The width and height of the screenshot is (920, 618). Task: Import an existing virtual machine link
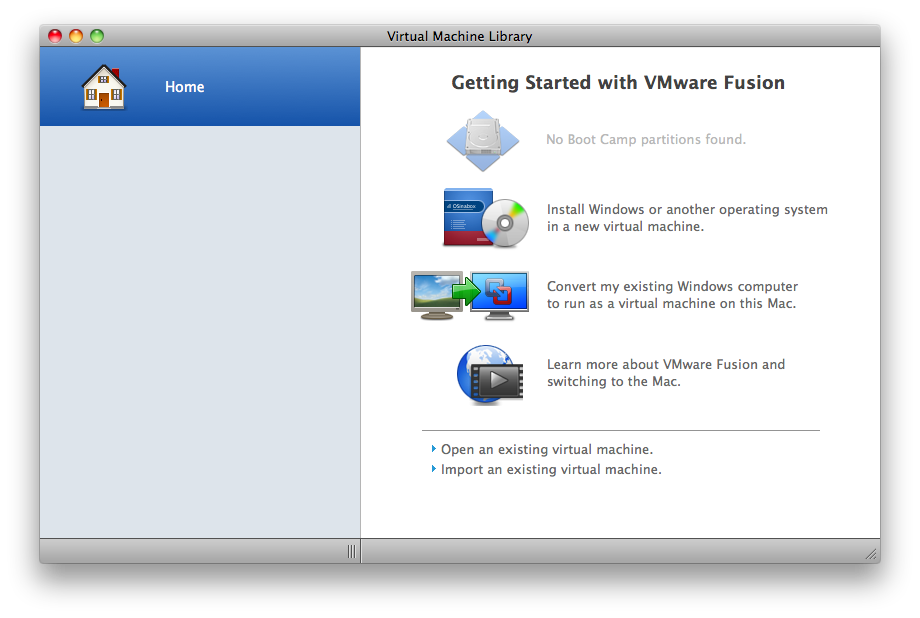click(551, 470)
